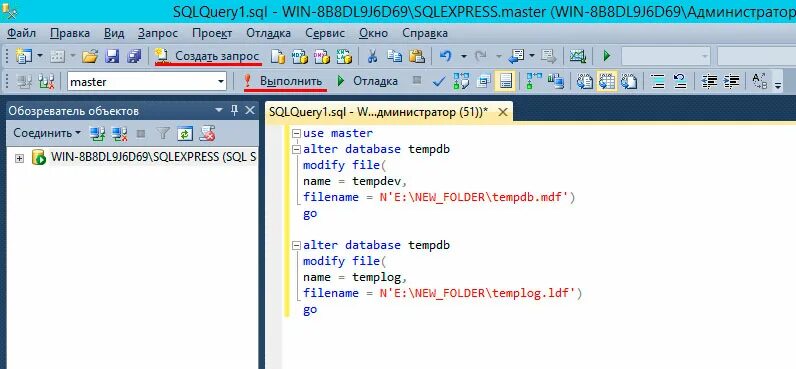796x369 pixels.
Task: Open the new project dropdown arrow
Action: point(40,56)
